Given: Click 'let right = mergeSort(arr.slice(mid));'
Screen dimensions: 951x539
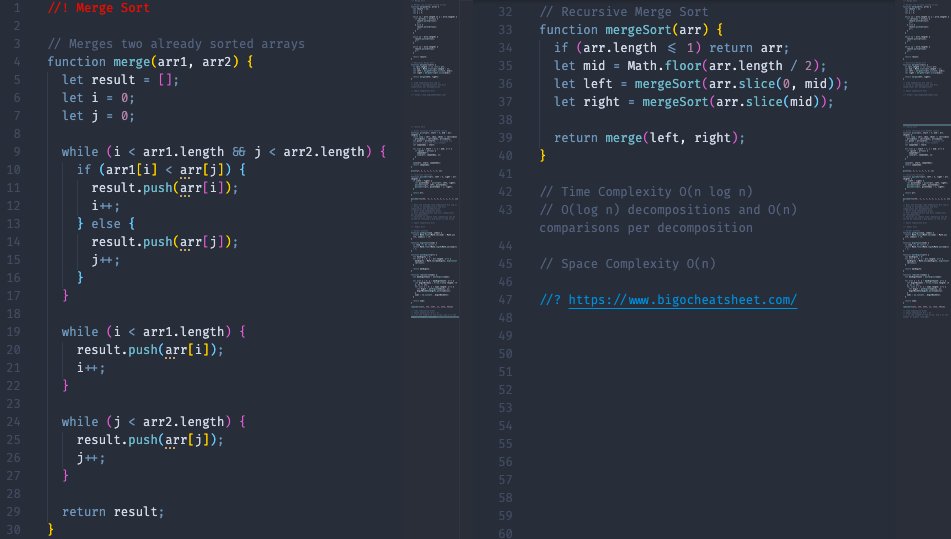Looking at the screenshot, I should [694, 102].
